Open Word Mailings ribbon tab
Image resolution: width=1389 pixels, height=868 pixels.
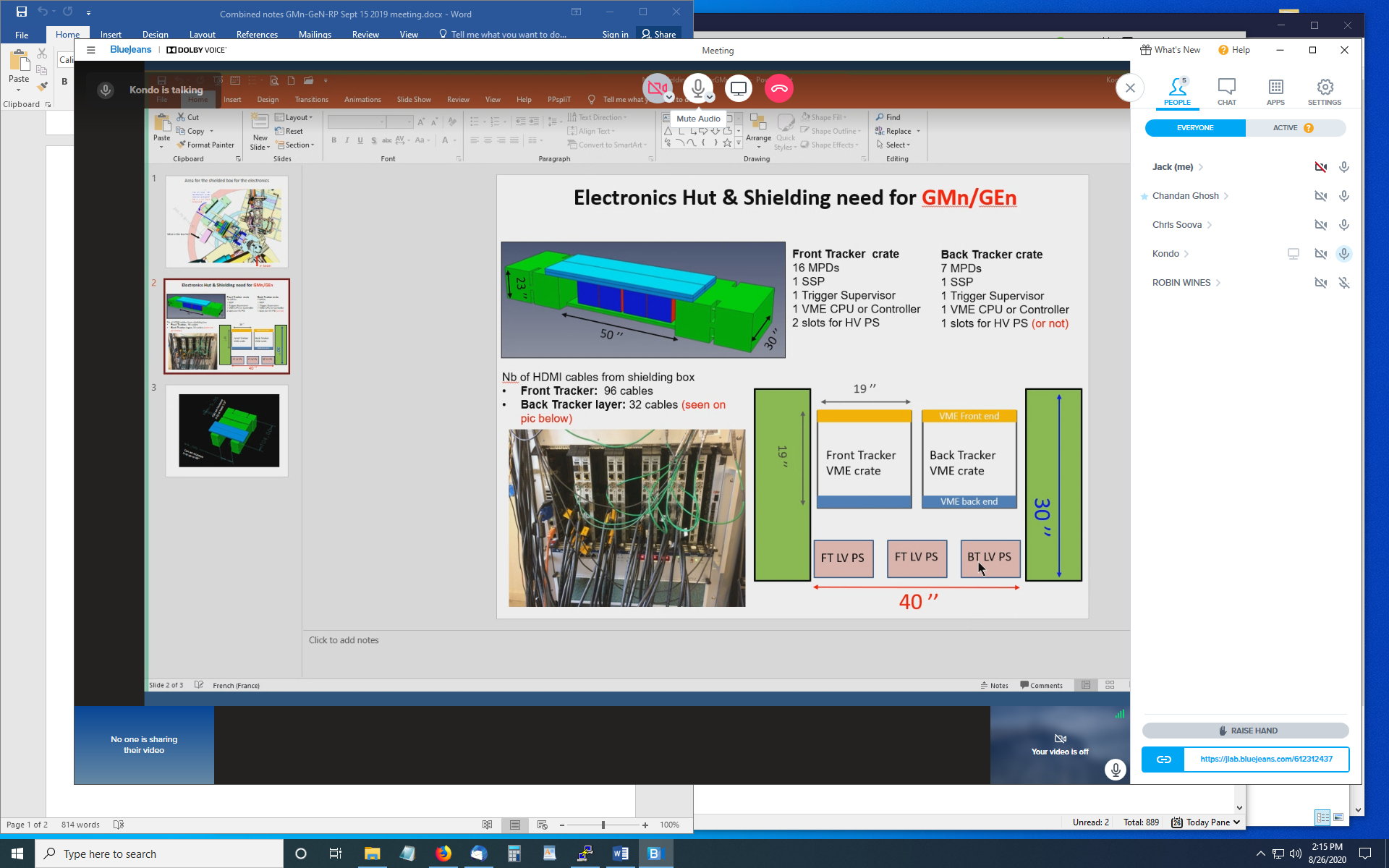click(x=315, y=34)
